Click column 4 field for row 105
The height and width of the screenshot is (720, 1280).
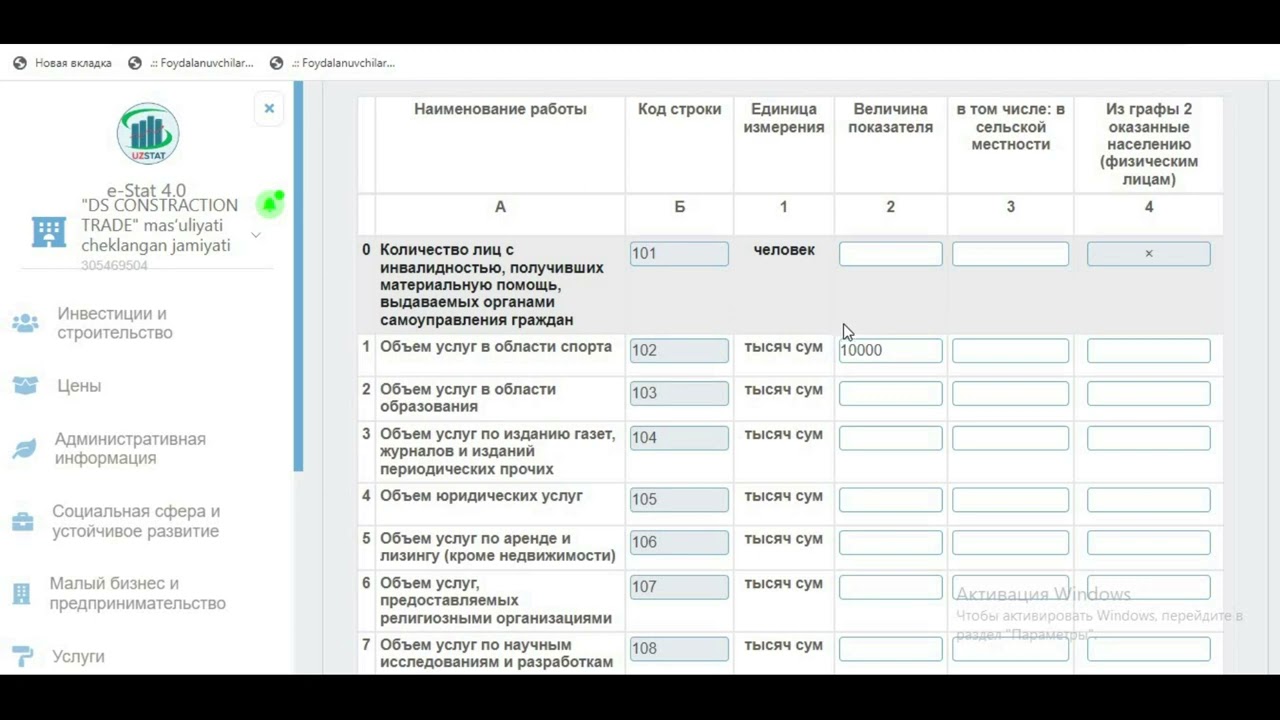pos(1148,499)
